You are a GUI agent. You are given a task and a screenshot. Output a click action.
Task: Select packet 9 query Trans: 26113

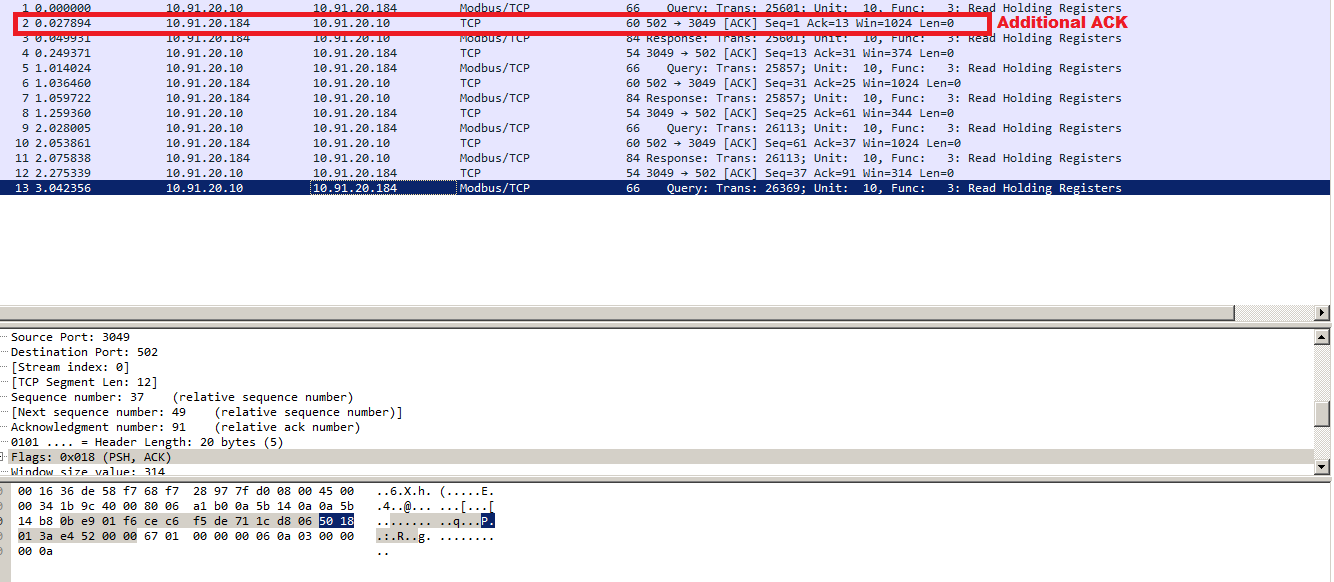[x=664, y=128]
